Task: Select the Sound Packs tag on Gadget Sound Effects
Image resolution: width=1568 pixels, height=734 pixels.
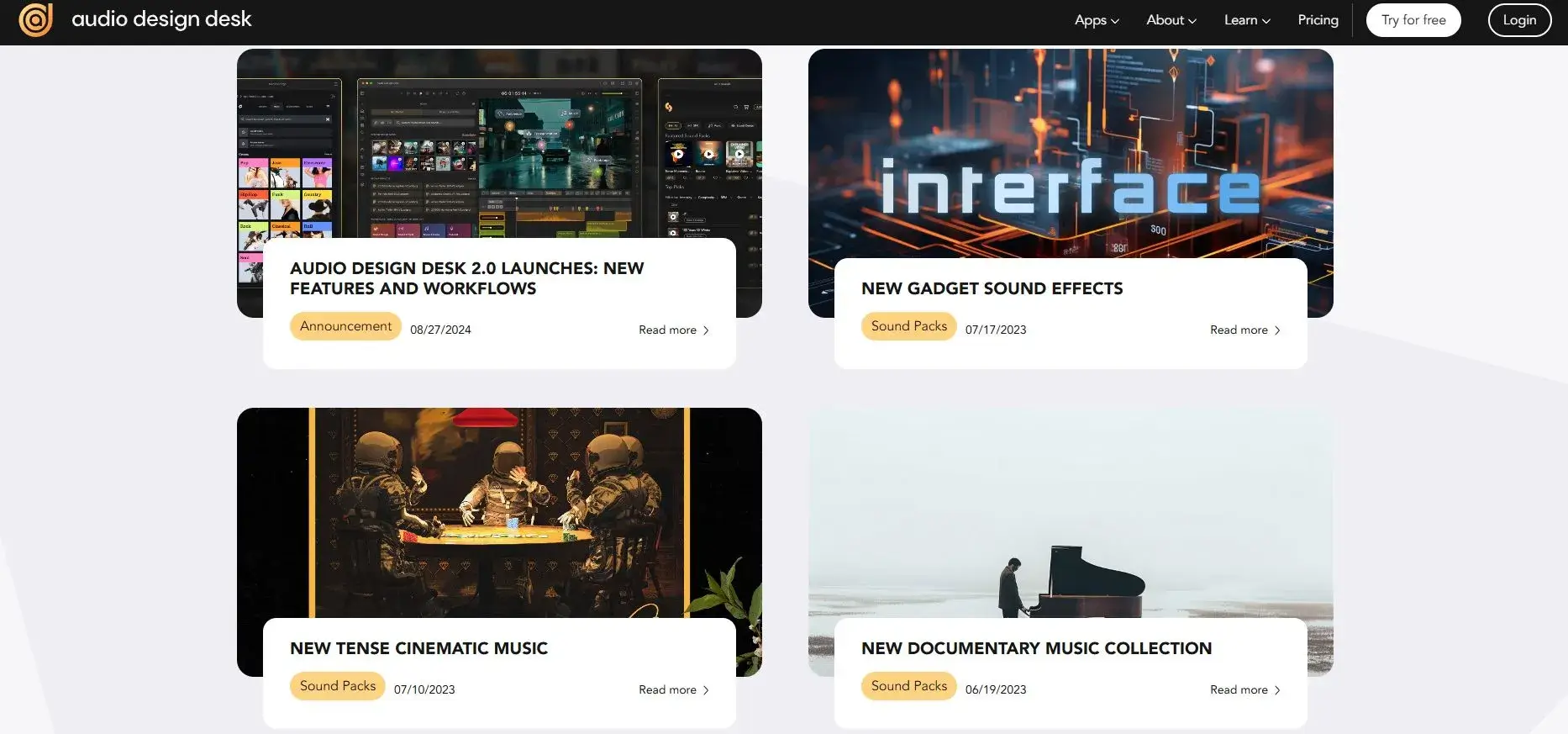Action: pyautogui.click(x=908, y=326)
